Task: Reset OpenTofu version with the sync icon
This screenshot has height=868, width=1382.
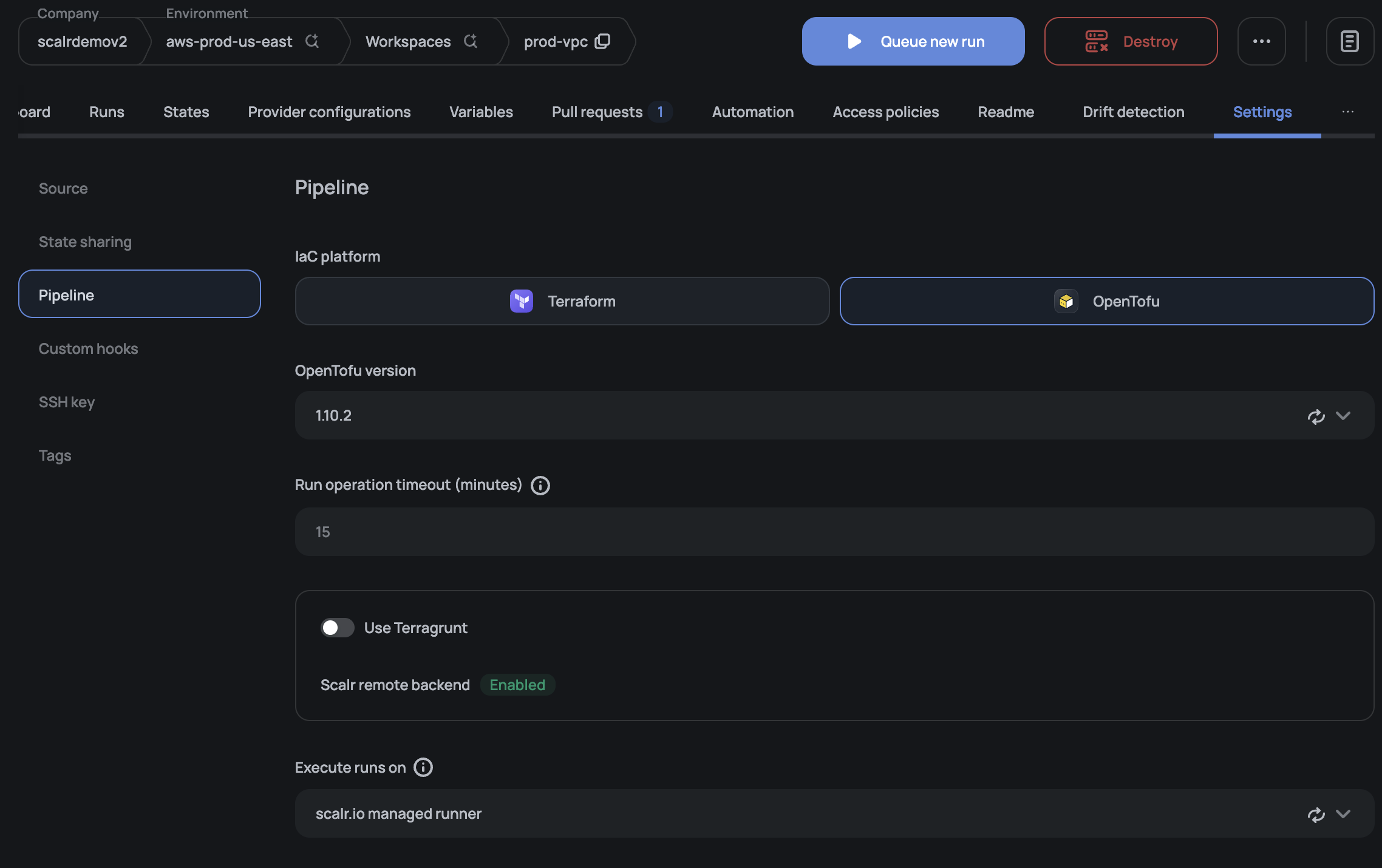Action: (x=1316, y=416)
